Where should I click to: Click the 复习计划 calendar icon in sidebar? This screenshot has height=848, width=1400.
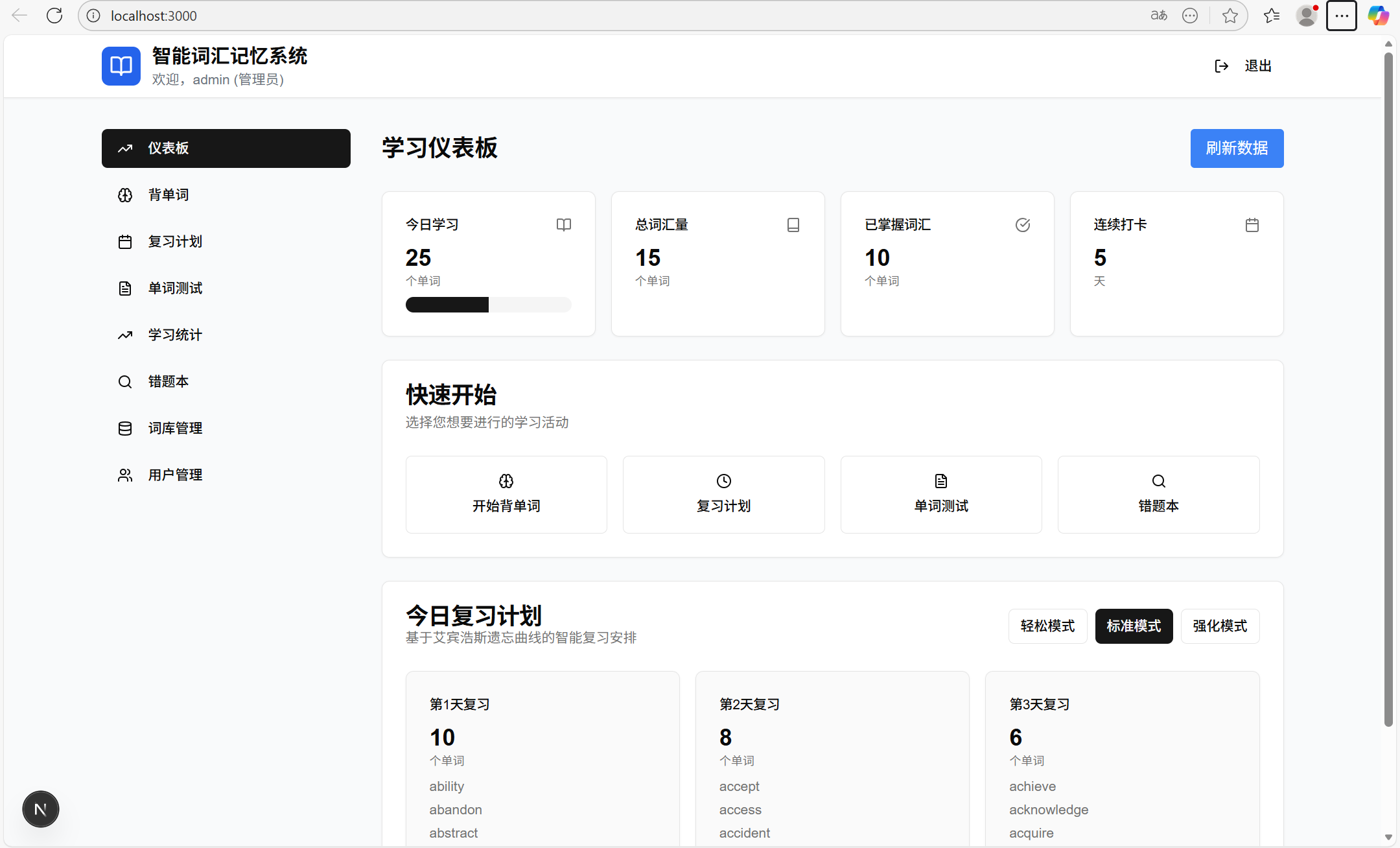click(x=125, y=241)
